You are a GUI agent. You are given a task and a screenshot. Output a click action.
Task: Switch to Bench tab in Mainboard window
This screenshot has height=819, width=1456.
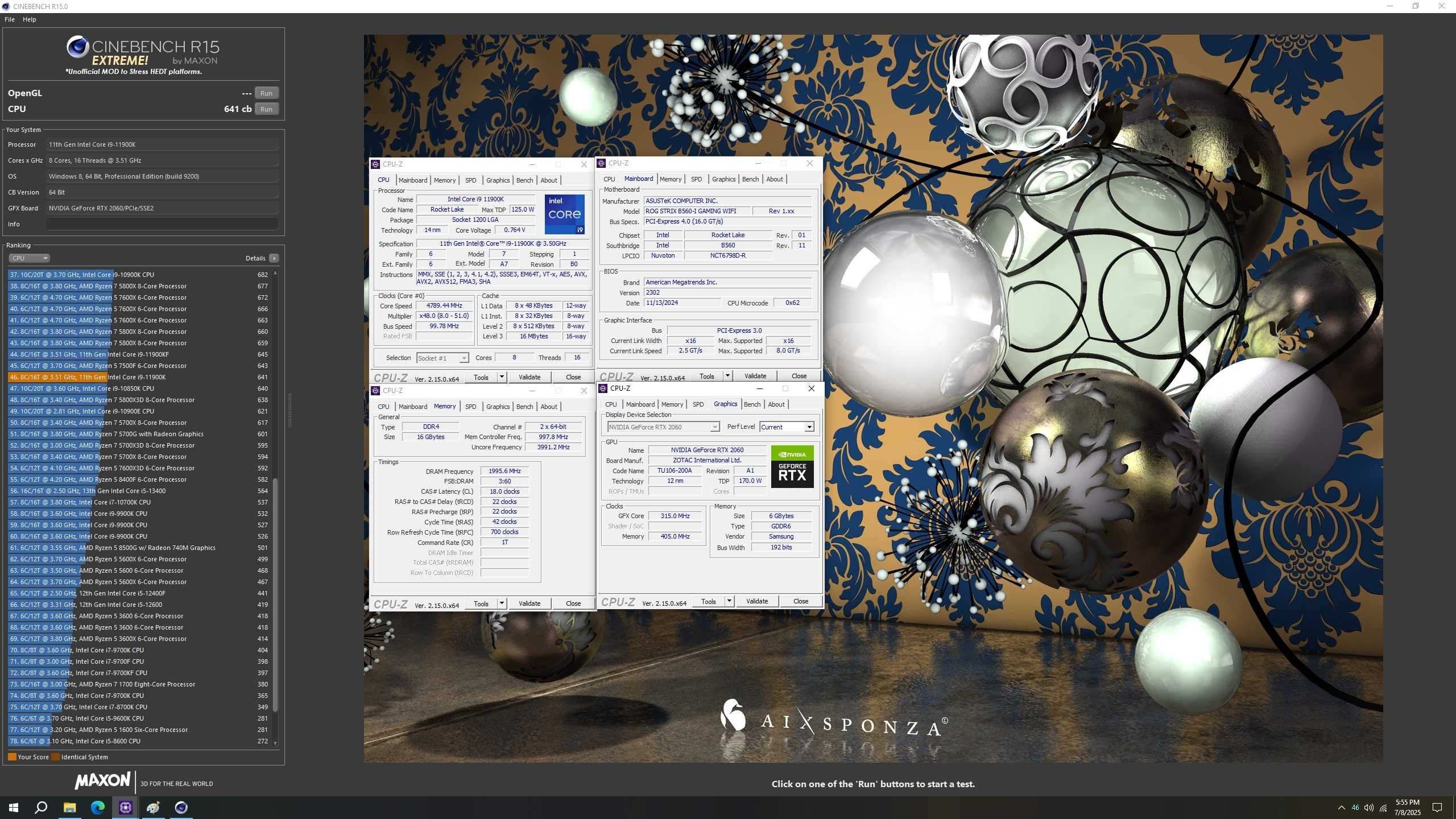(x=750, y=179)
